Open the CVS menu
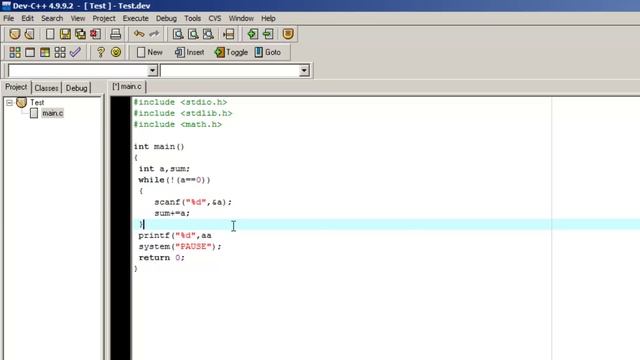The image size is (640, 360). point(215,18)
